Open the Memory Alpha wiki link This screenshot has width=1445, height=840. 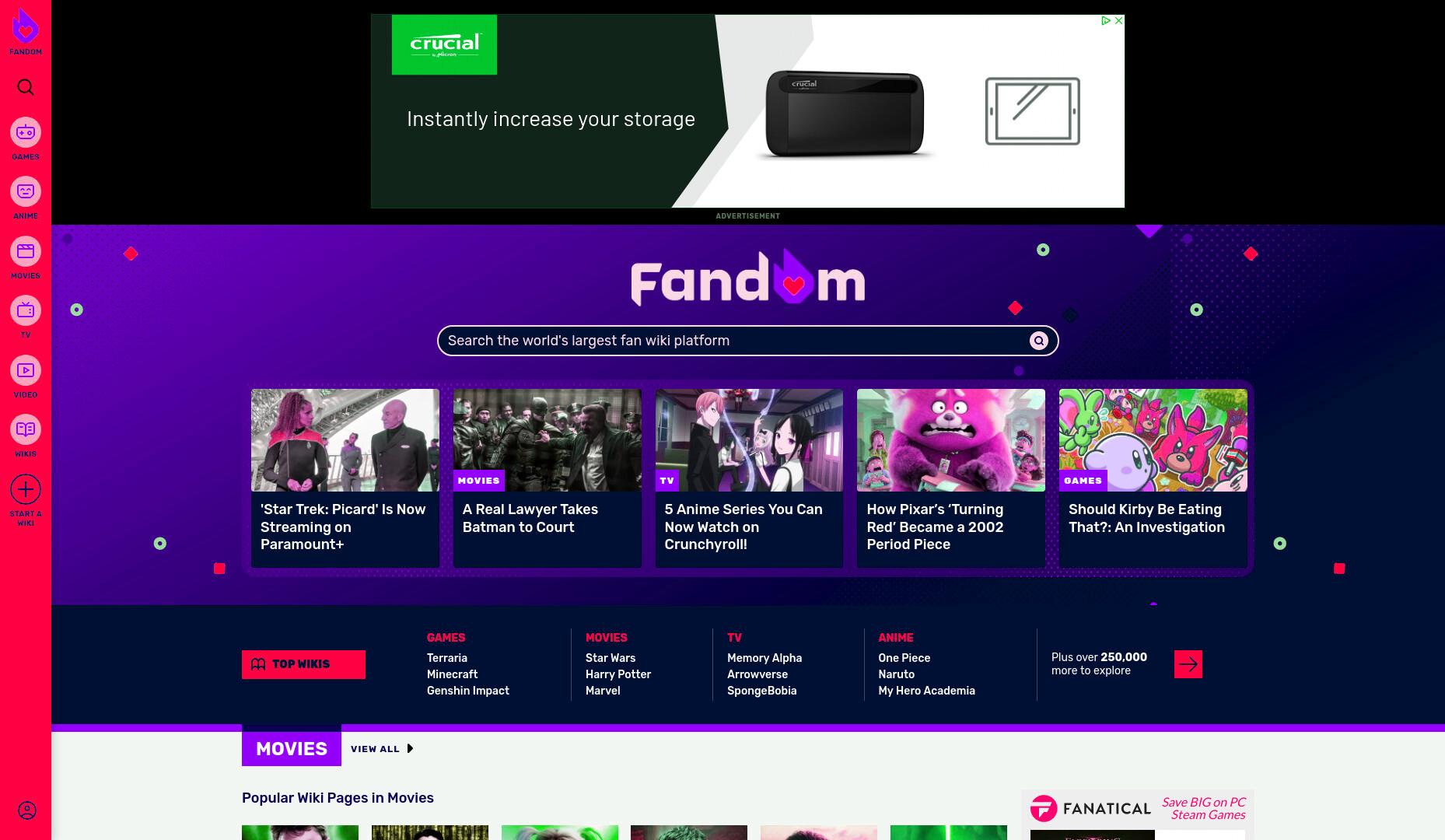[x=764, y=658]
